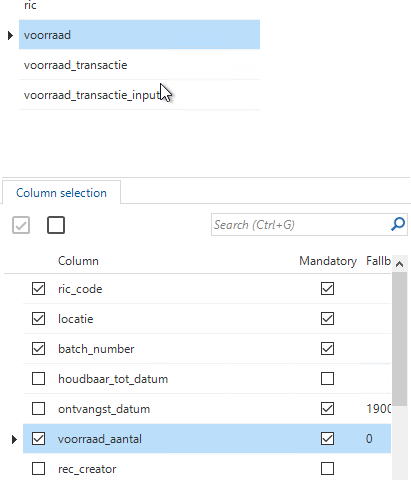Click the scrollbar up arrow
This screenshot has height=480, width=411.
tap(399, 264)
